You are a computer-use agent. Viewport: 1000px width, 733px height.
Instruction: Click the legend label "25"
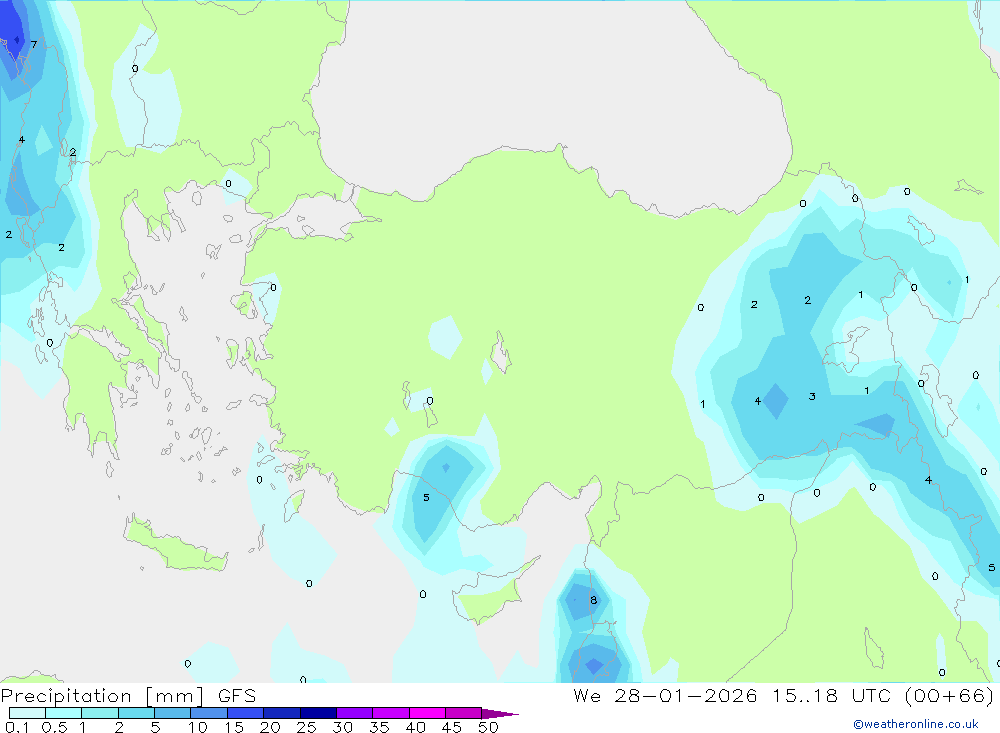pos(306,727)
